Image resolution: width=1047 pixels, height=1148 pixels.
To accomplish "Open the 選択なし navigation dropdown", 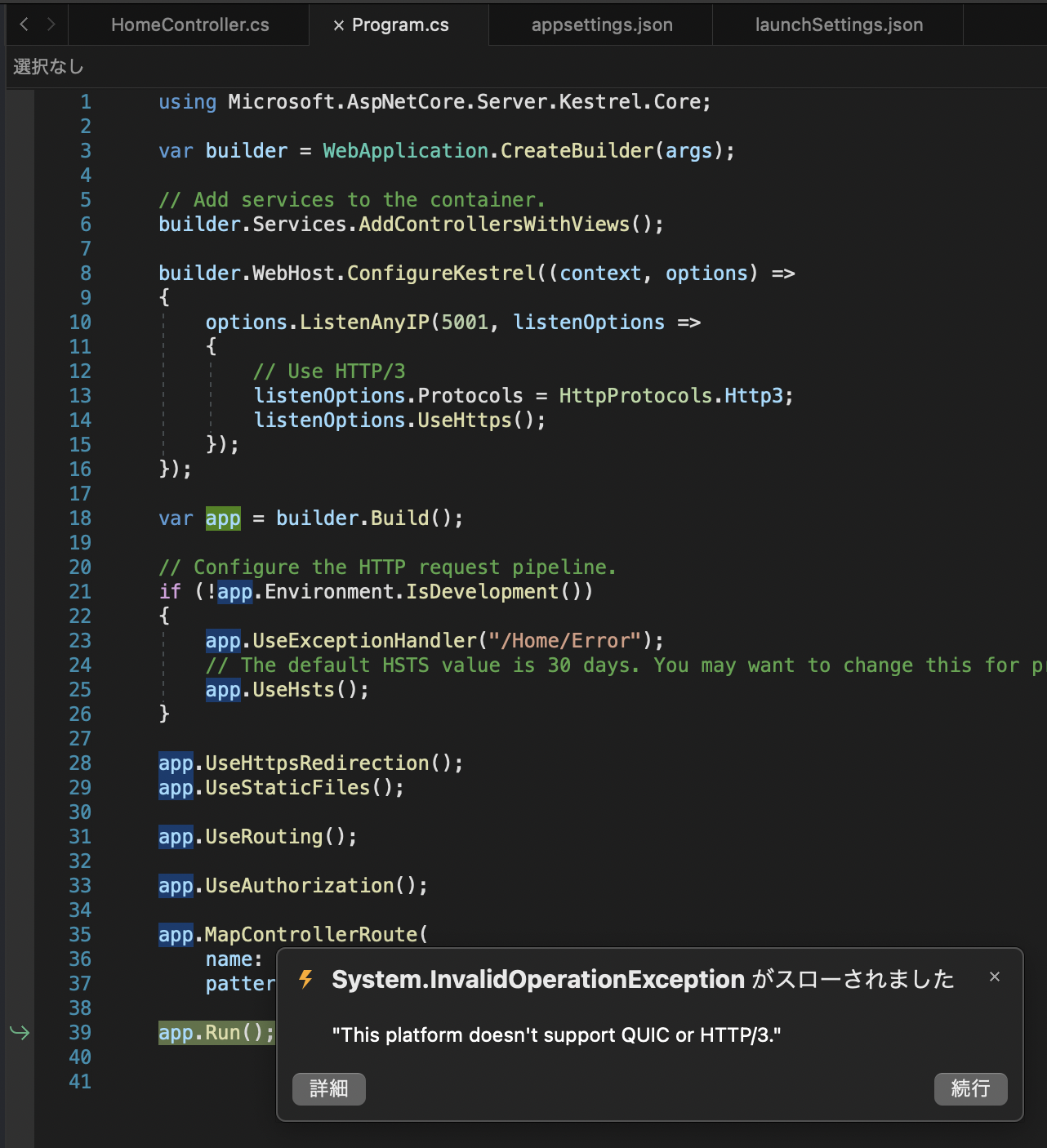I will tap(48, 66).
